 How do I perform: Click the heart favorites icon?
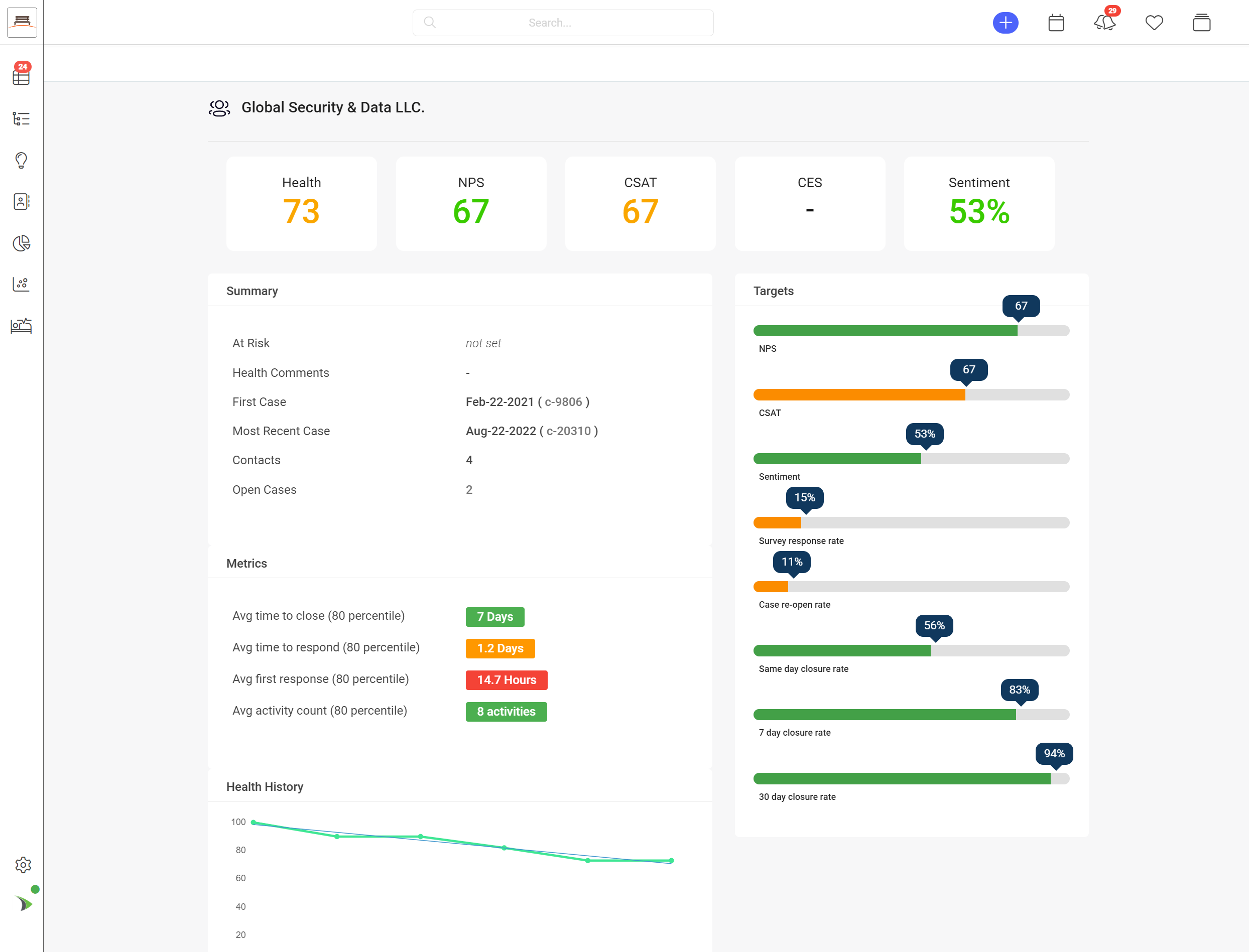pos(1154,23)
